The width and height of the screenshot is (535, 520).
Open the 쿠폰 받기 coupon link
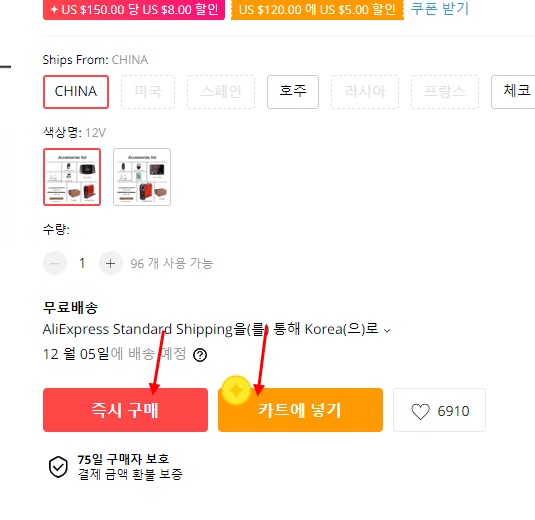(x=439, y=9)
